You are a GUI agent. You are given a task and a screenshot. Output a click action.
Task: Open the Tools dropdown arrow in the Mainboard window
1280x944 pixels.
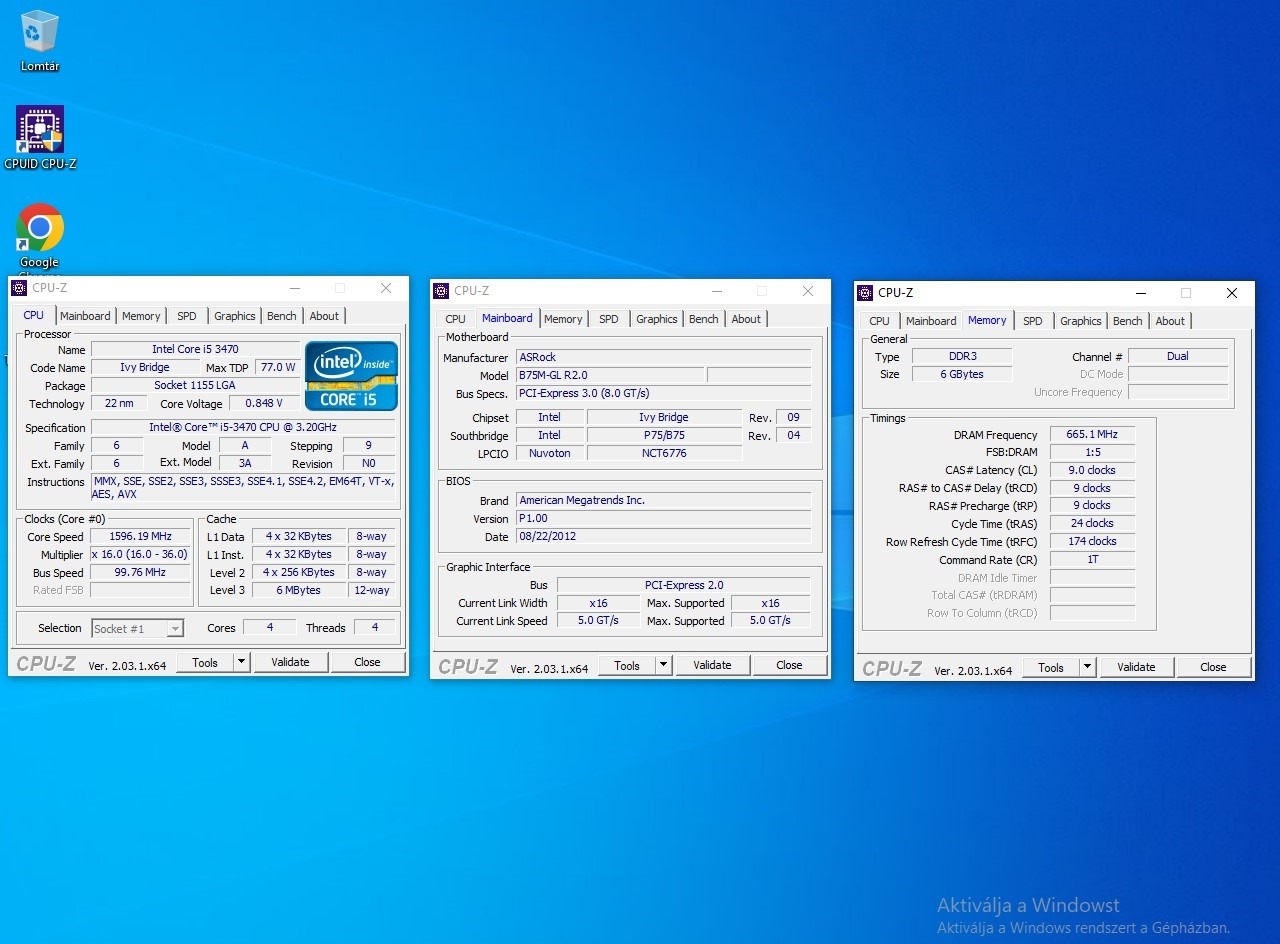663,665
